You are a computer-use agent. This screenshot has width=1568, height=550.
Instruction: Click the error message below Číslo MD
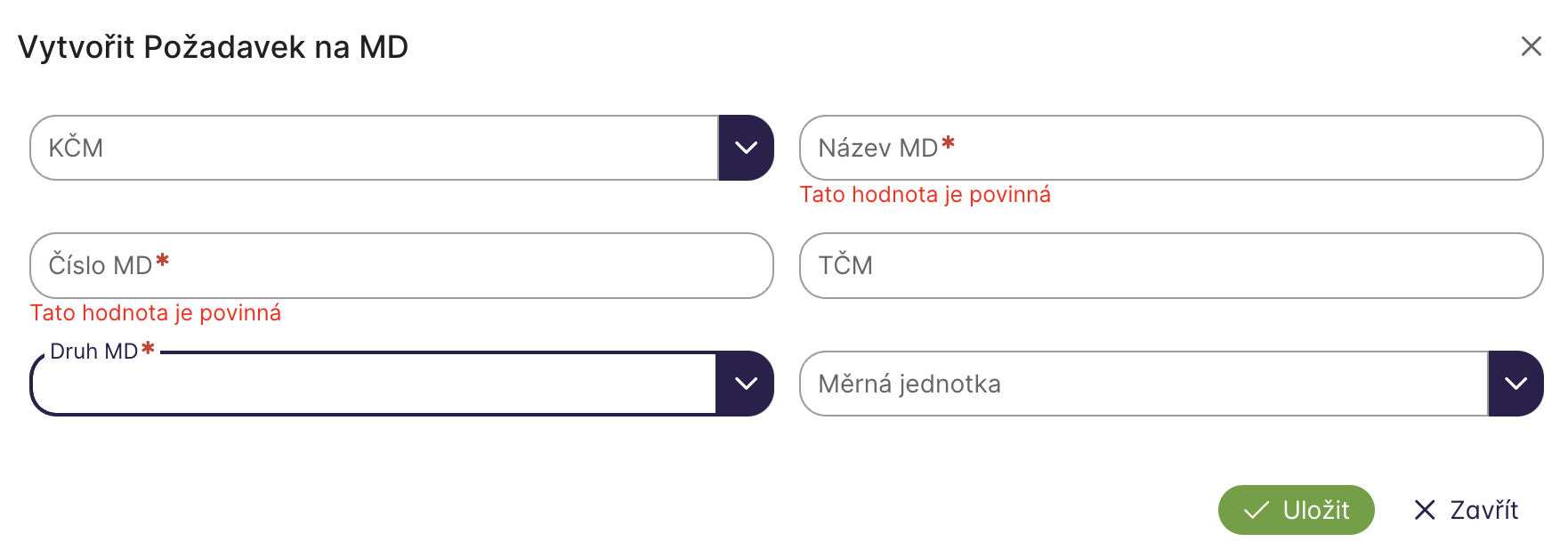click(156, 313)
